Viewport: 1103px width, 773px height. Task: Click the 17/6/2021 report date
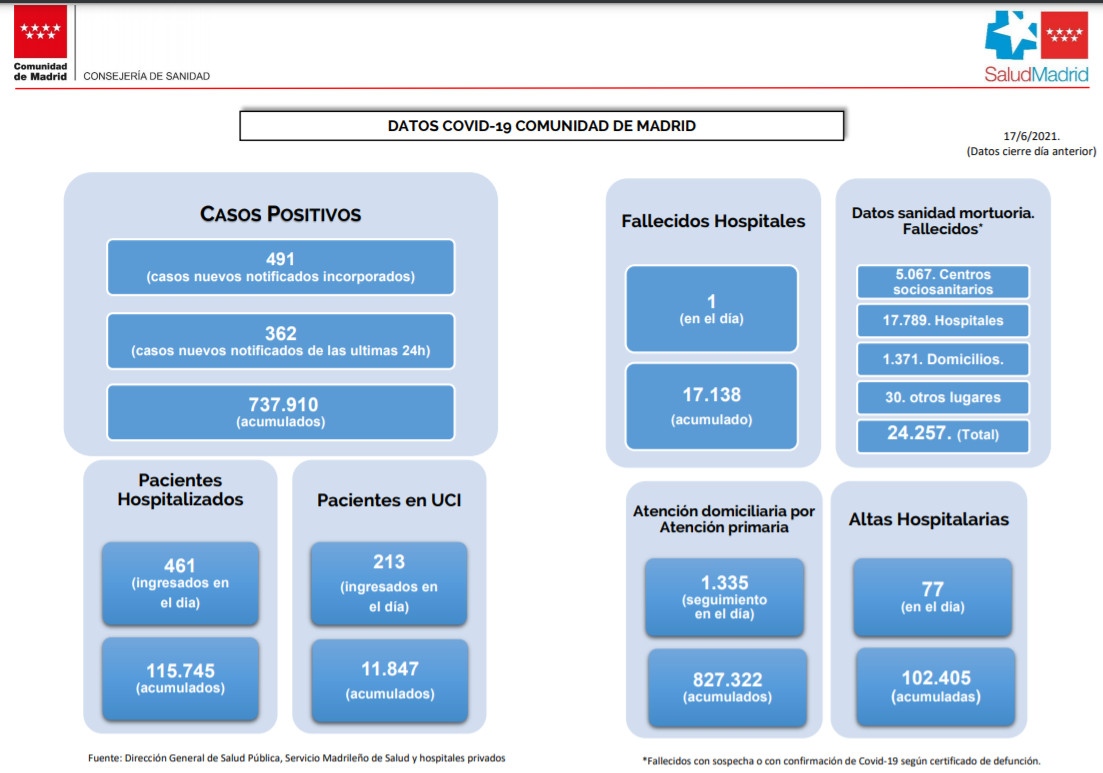click(1031, 135)
